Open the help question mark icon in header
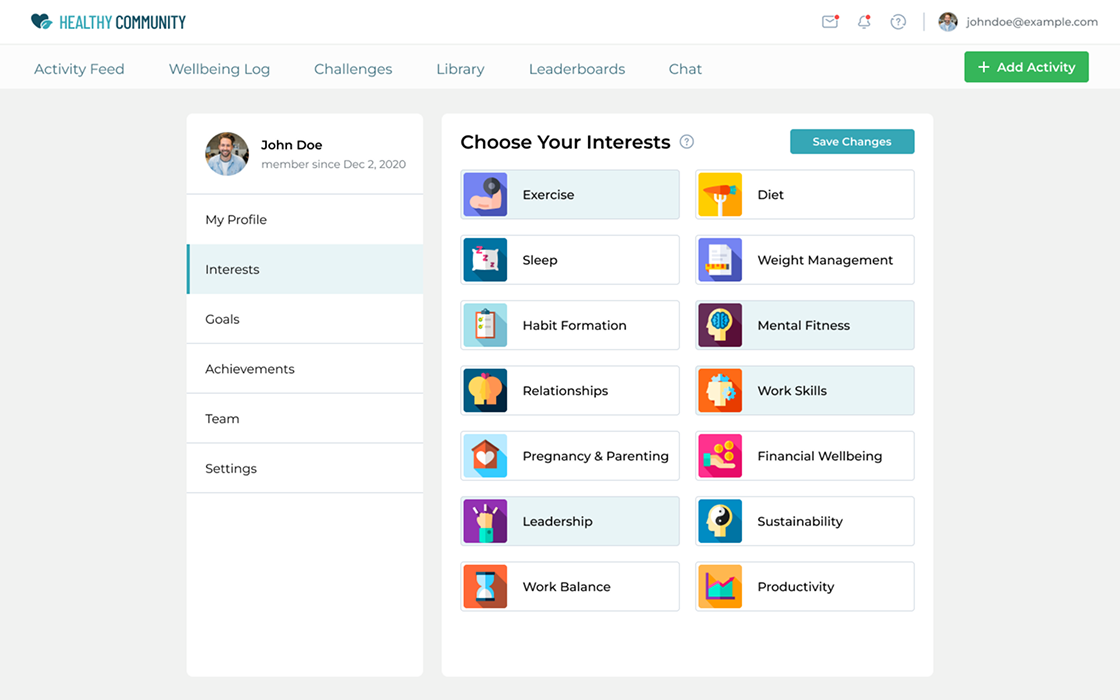The image size is (1120, 700). pos(898,22)
